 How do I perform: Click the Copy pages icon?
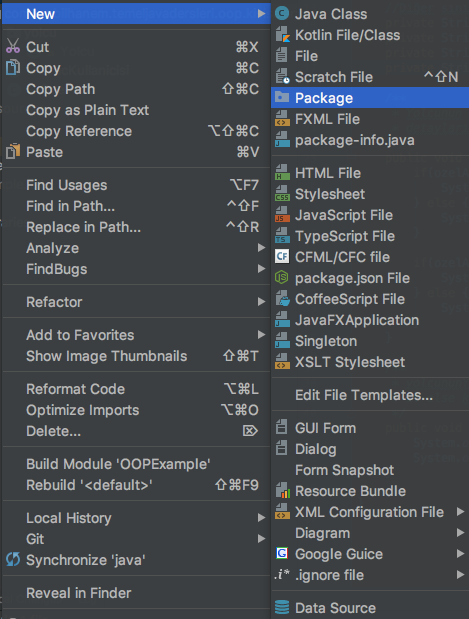pyautogui.click(x=13, y=68)
